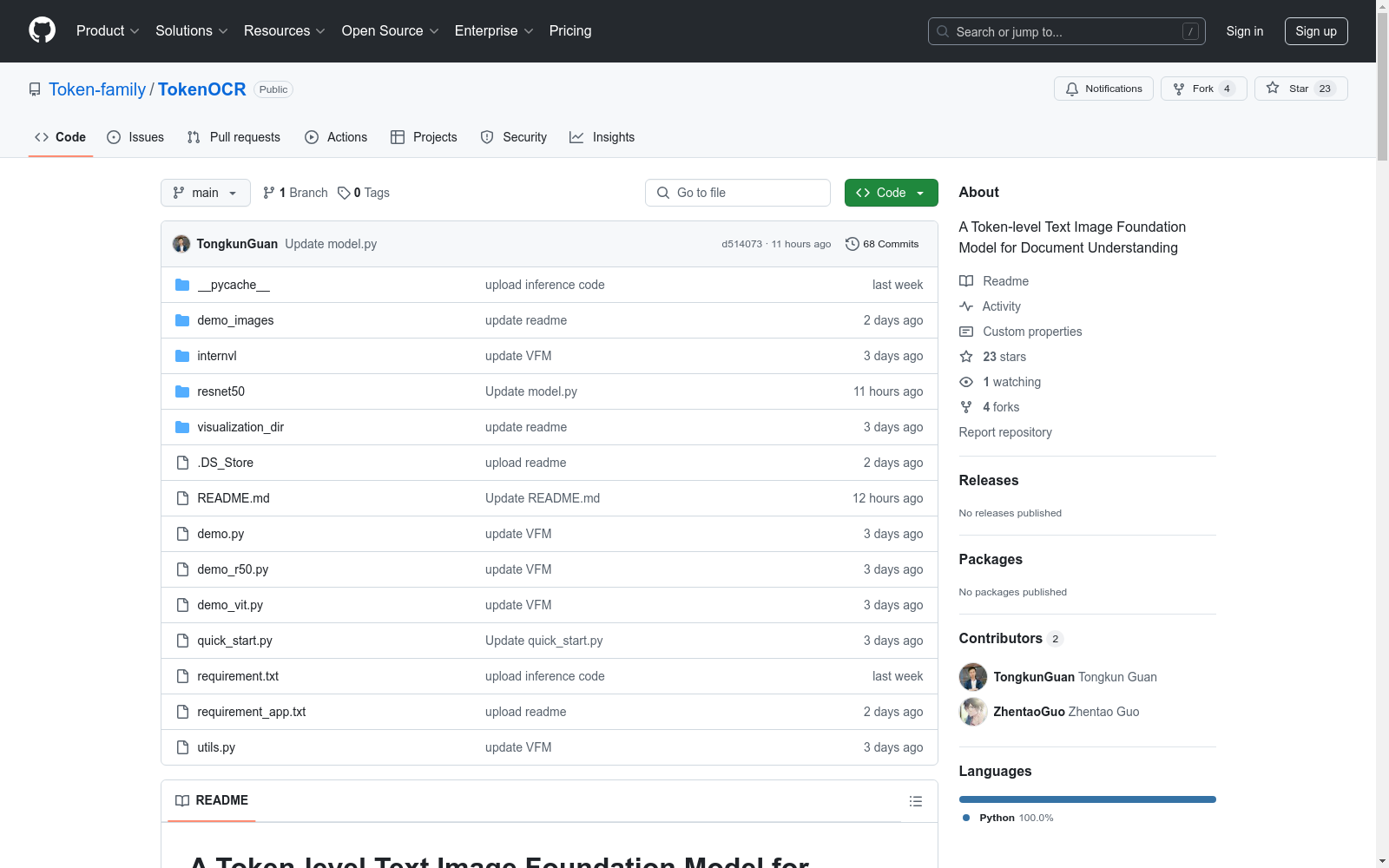1389x868 pixels.
Task: Click the file icon for .DS_Store
Action: coord(182,463)
